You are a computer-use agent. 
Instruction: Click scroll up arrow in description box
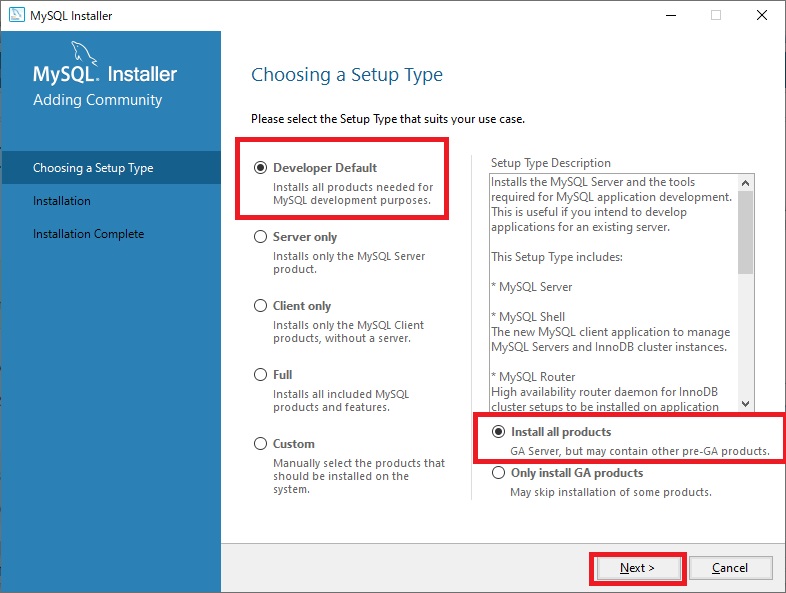[x=745, y=183]
